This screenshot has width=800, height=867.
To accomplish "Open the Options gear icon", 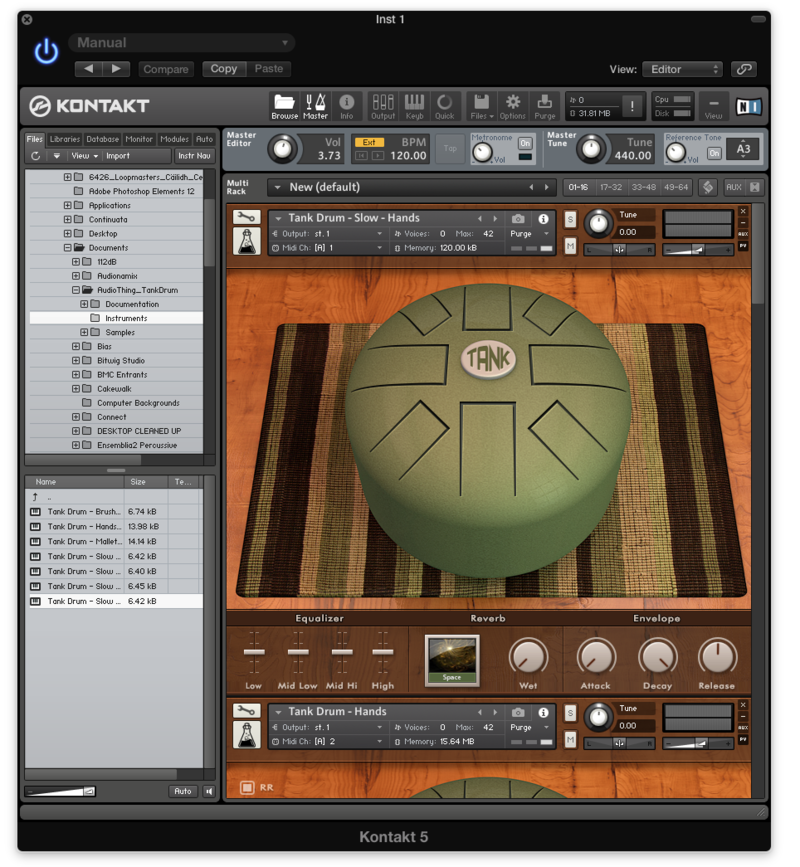I will coord(513,105).
